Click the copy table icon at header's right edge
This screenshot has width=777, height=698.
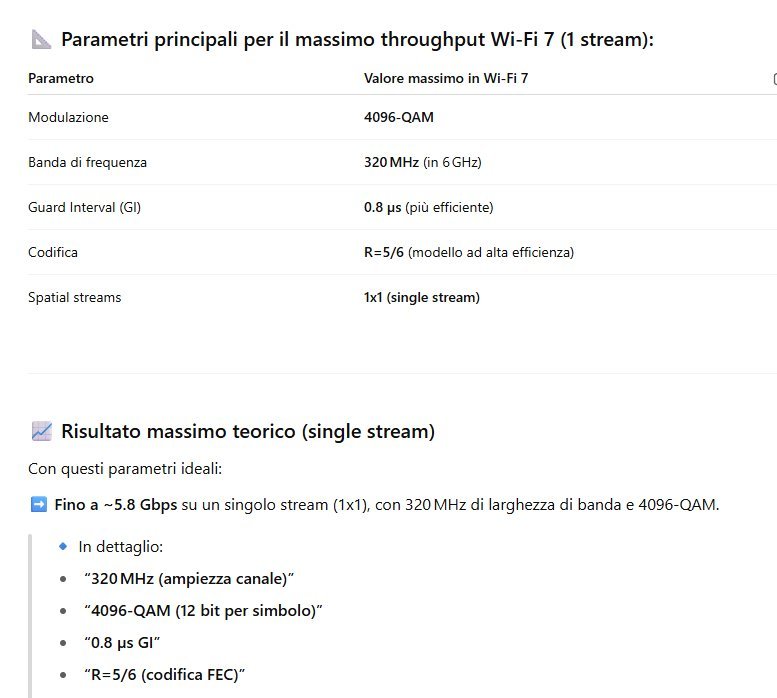[774, 78]
